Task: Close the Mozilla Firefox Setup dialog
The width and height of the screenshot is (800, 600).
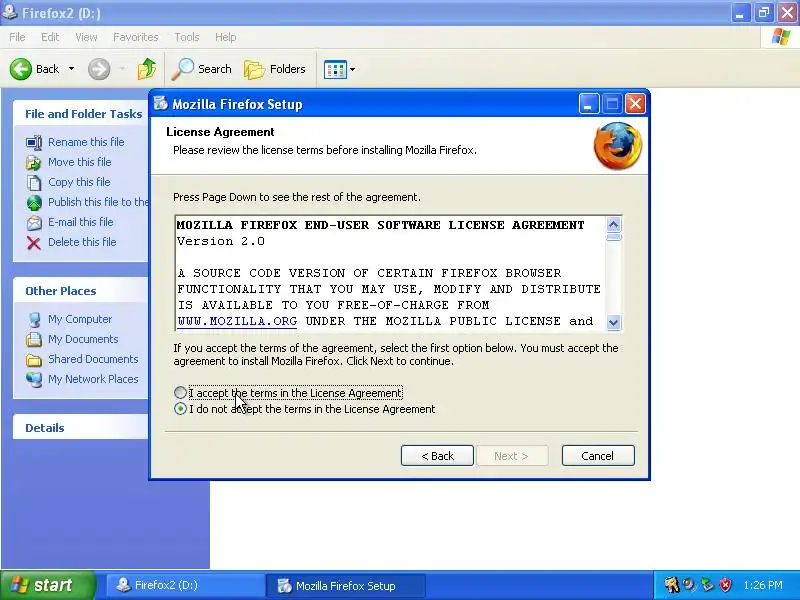Action: [x=635, y=104]
